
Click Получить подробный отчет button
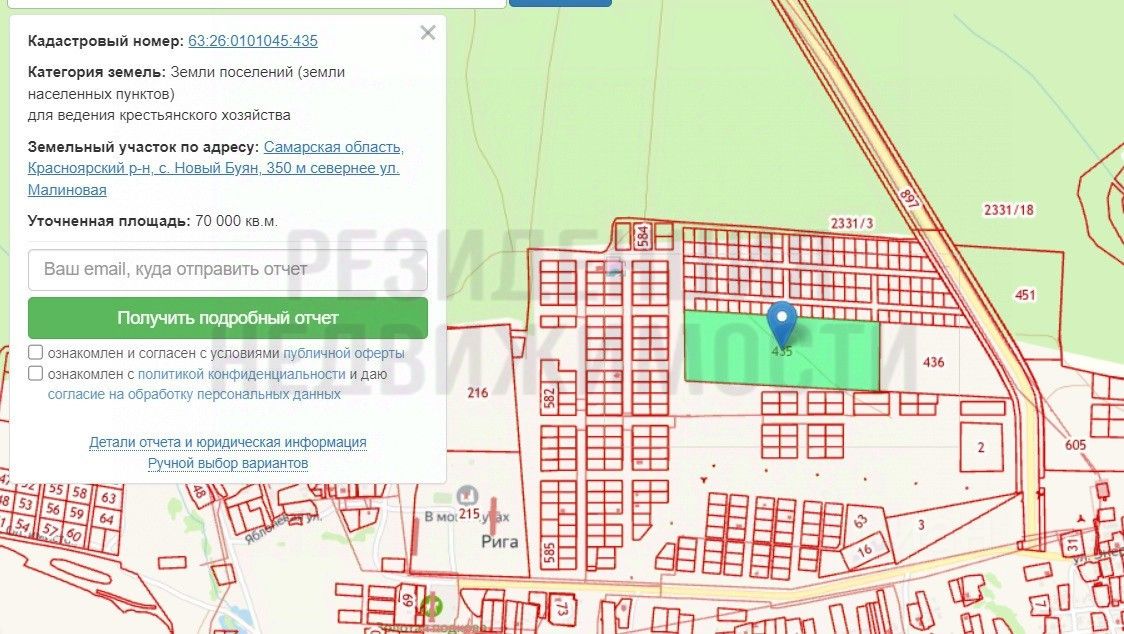click(x=228, y=318)
